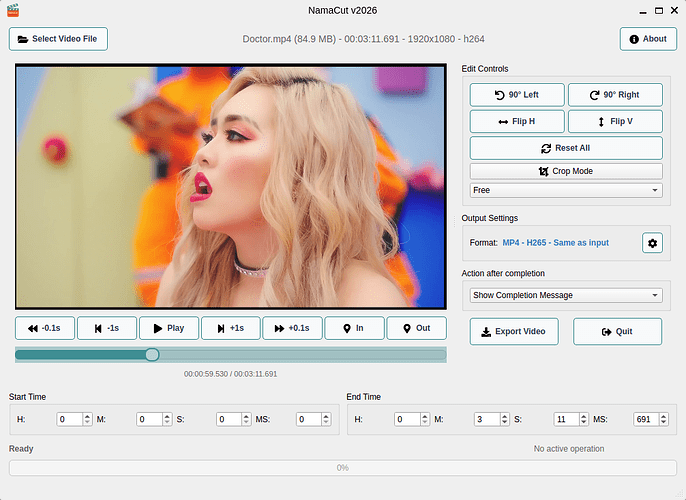Decrement End Time minutes spinner
This screenshot has width=686, height=500.
505,423
